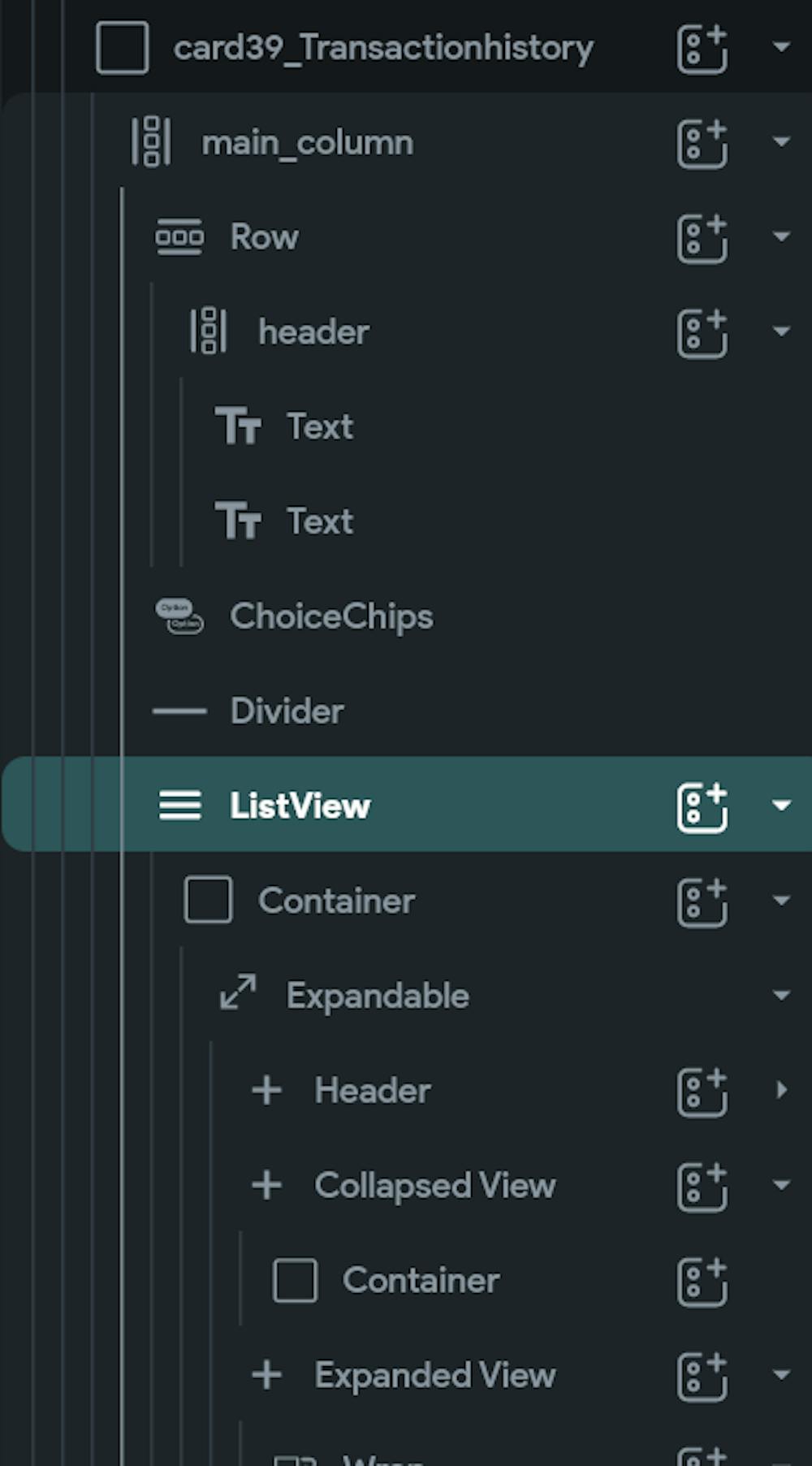Screen dimensions: 812x1466
Task: Click add-widget icon beside Collapsed View
Action: [702, 1187]
